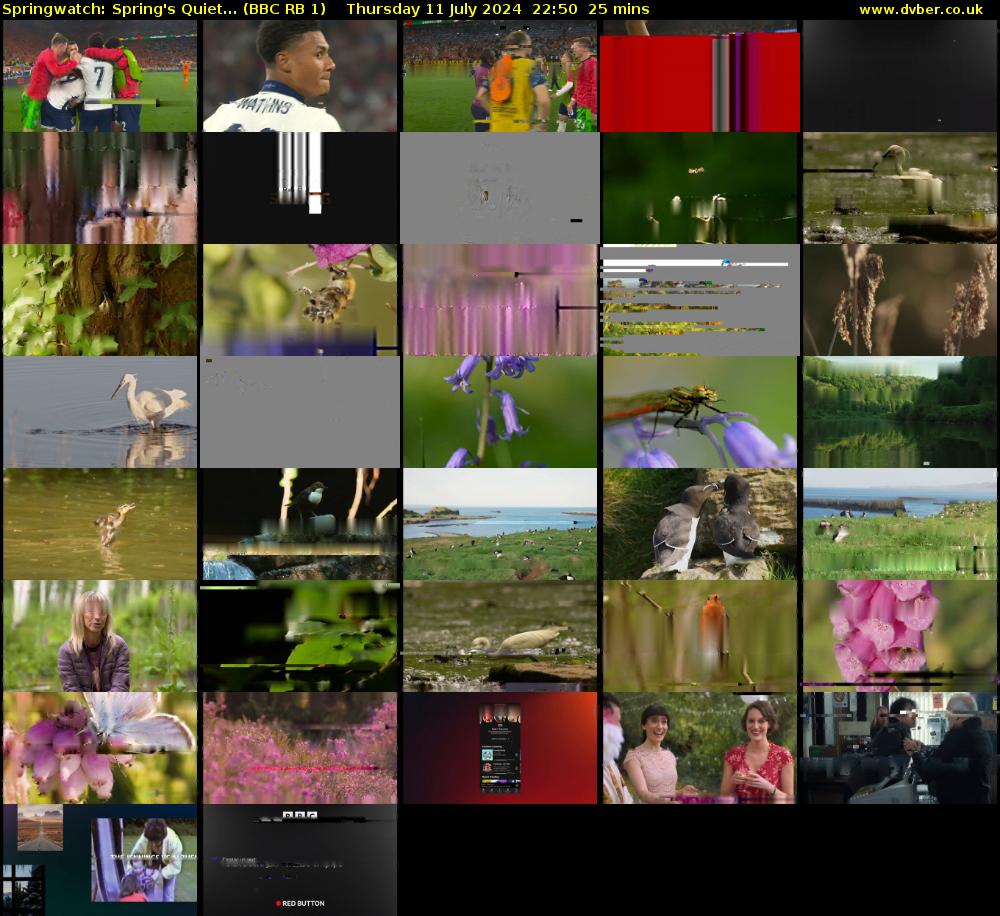Open the corrupted solid red thumbnail

(700, 76)
